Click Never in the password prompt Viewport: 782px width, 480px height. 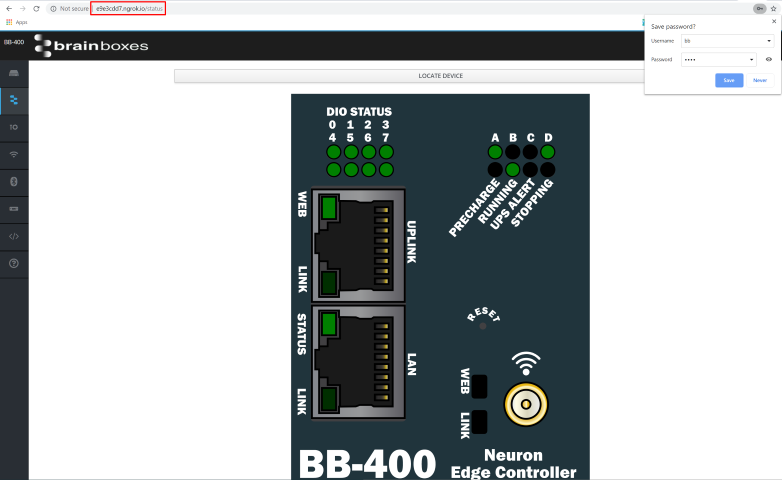tap(760, 80)
